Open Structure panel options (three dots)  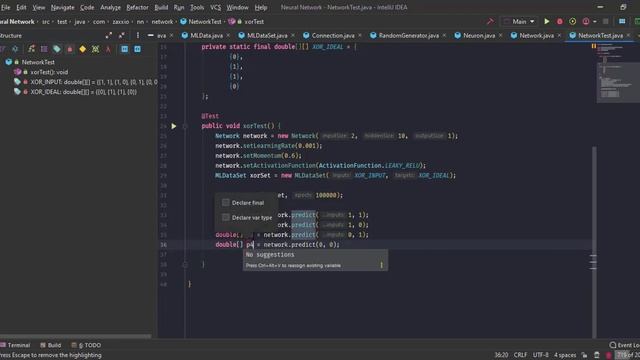138,36
